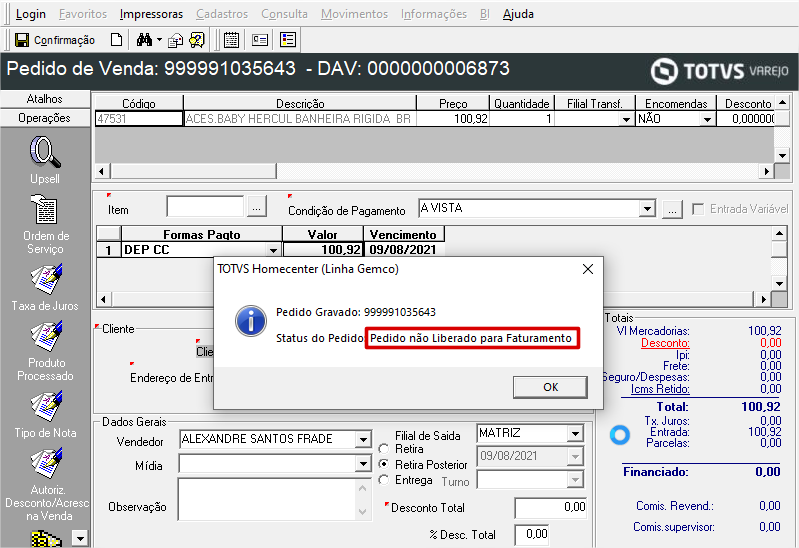Click the calendar notepad toolbar icon

point(231,40)
